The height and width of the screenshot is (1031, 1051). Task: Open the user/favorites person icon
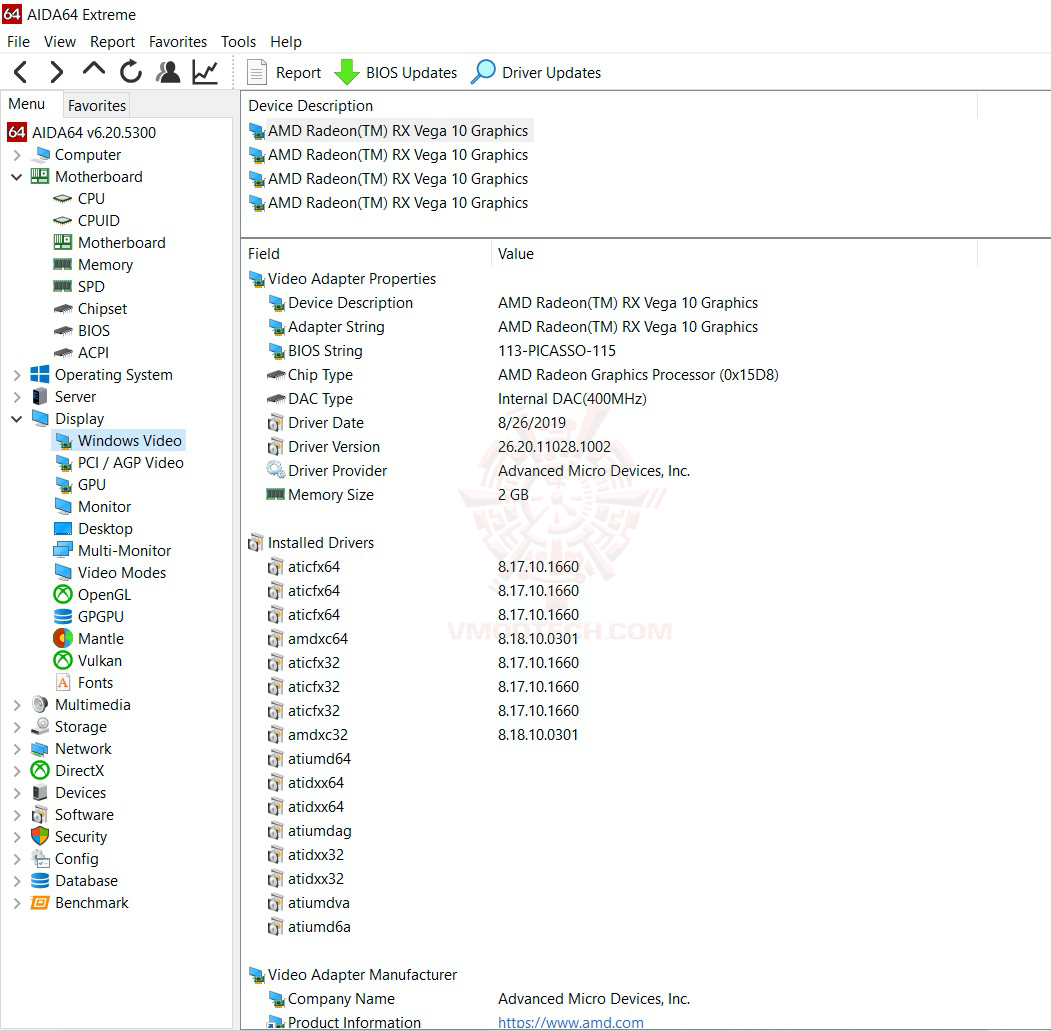click(x=168, y=72)
